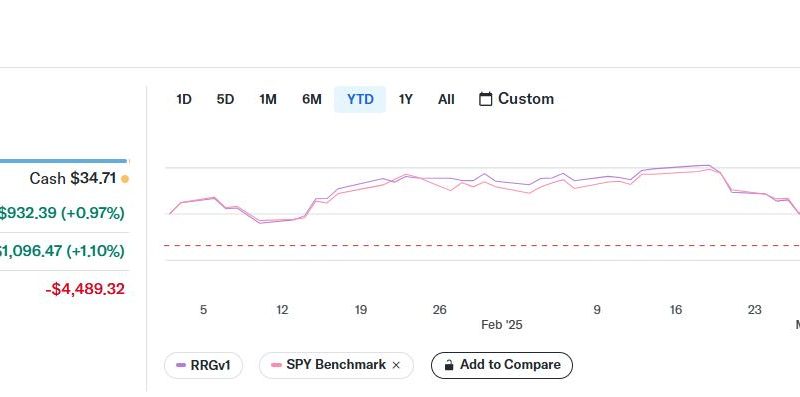Image resolution: width=800 pixels, height=397 pixels.
Task: Toggle the RRGv1 series chip
Action: [204, 365]
